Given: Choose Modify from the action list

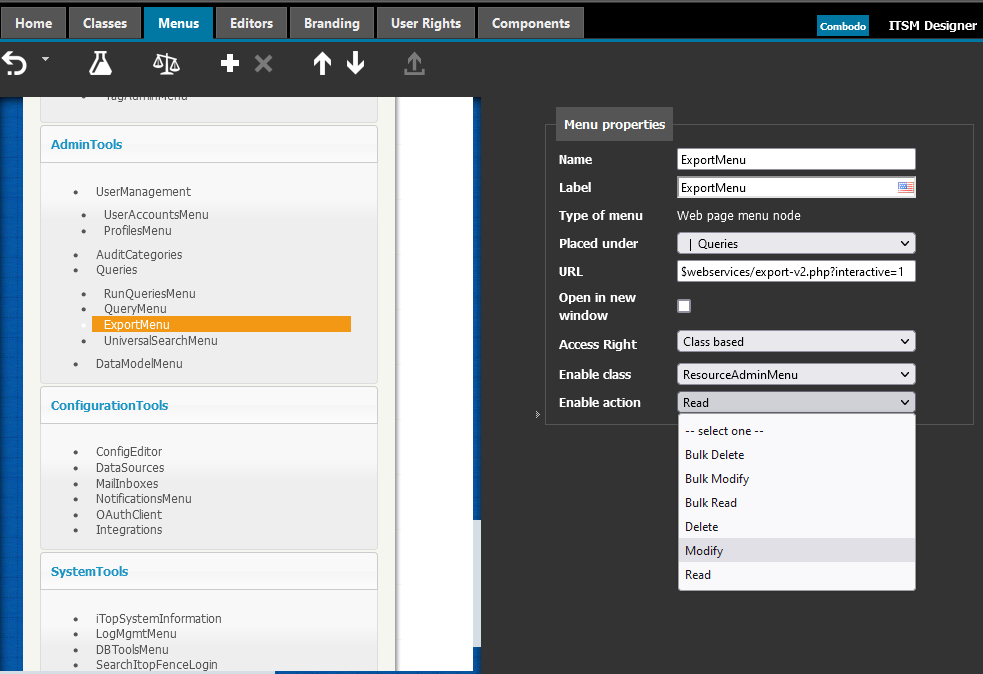Looking at the screenshot, I should coord(704,551).
